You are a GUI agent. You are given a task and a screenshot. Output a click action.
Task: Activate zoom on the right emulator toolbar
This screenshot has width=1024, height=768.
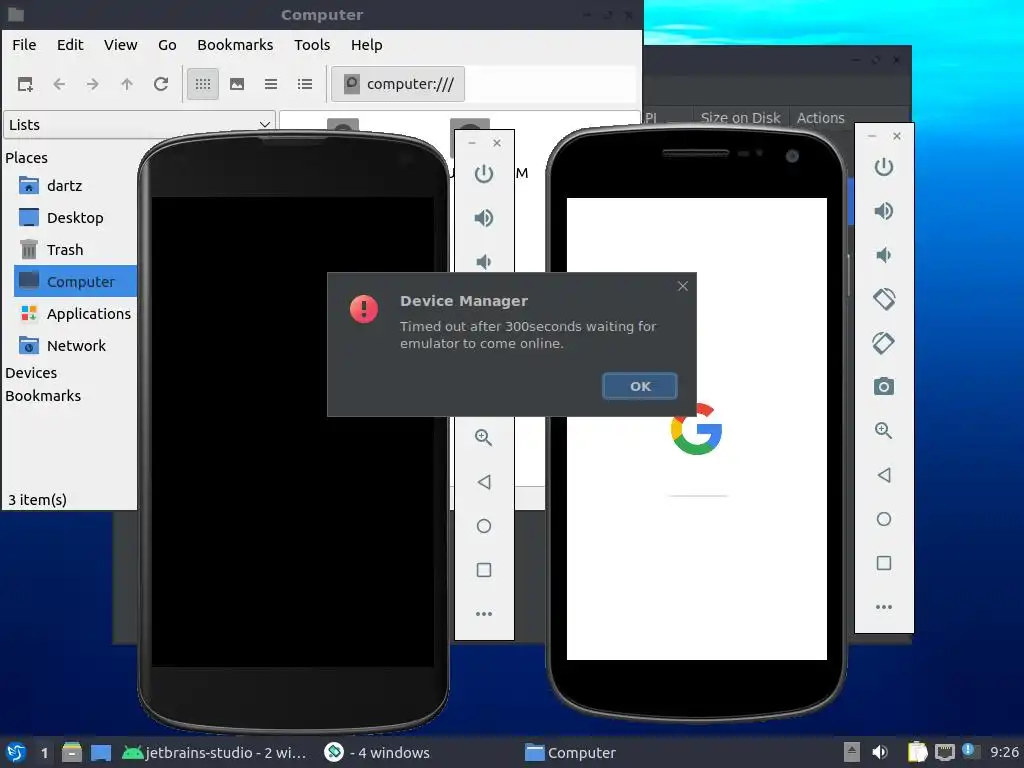tap(884, 430)
